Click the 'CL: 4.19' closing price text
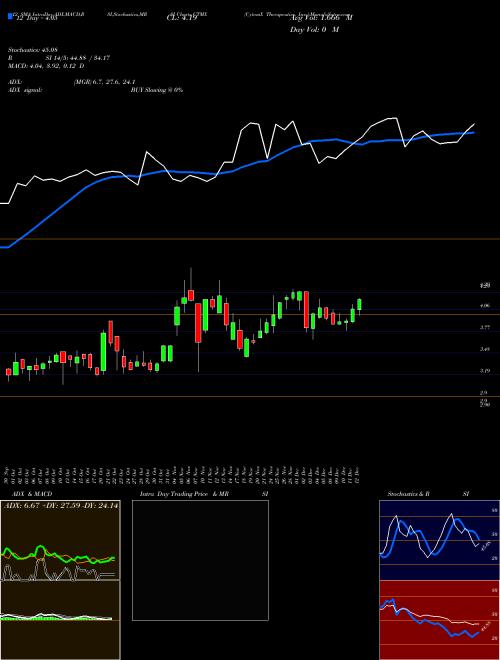Image resolution: width=500 pixels, height=660 pixels. 182,18
